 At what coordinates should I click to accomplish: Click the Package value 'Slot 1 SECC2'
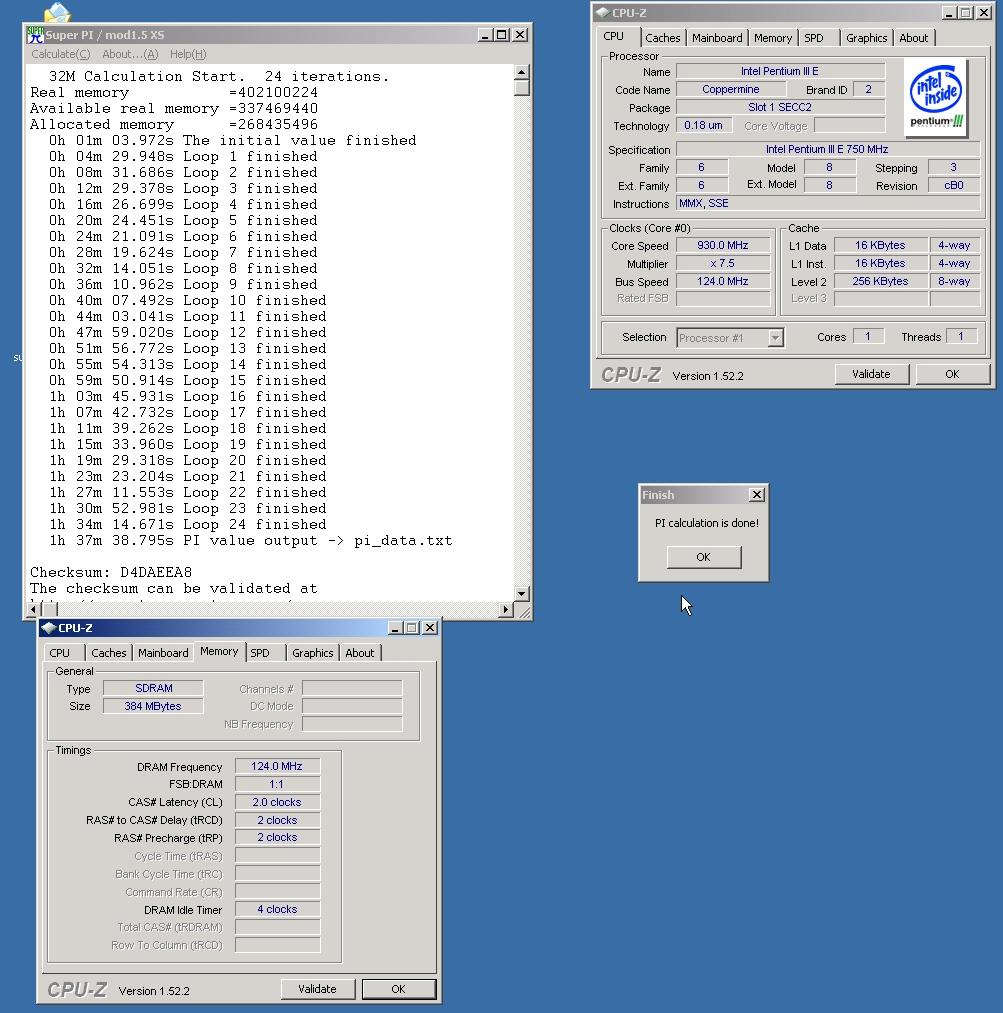tap(780, 107)
